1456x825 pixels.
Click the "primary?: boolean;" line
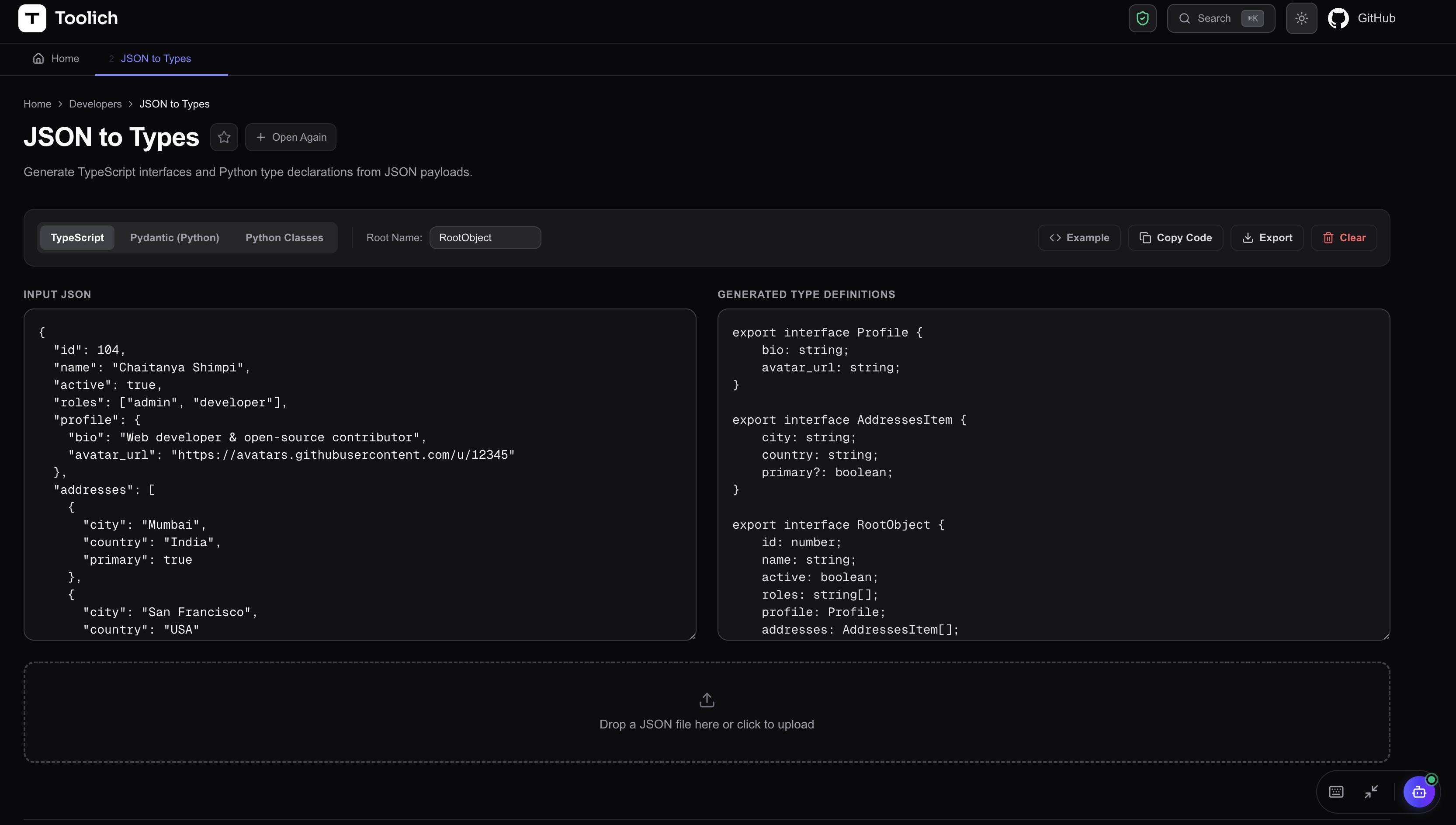pos(827,472)
